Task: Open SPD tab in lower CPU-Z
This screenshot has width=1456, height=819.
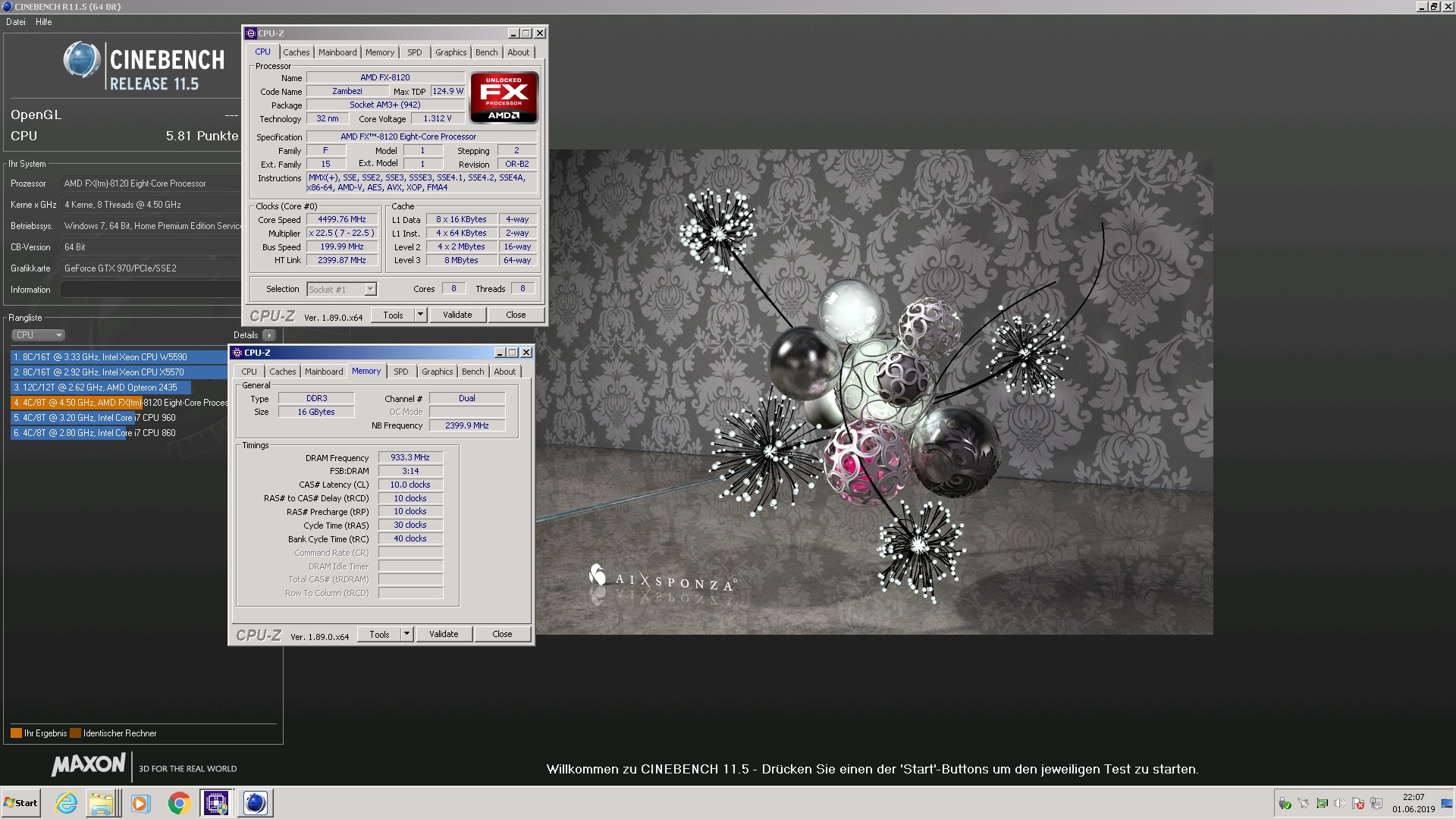Action: tap(401, 372)
